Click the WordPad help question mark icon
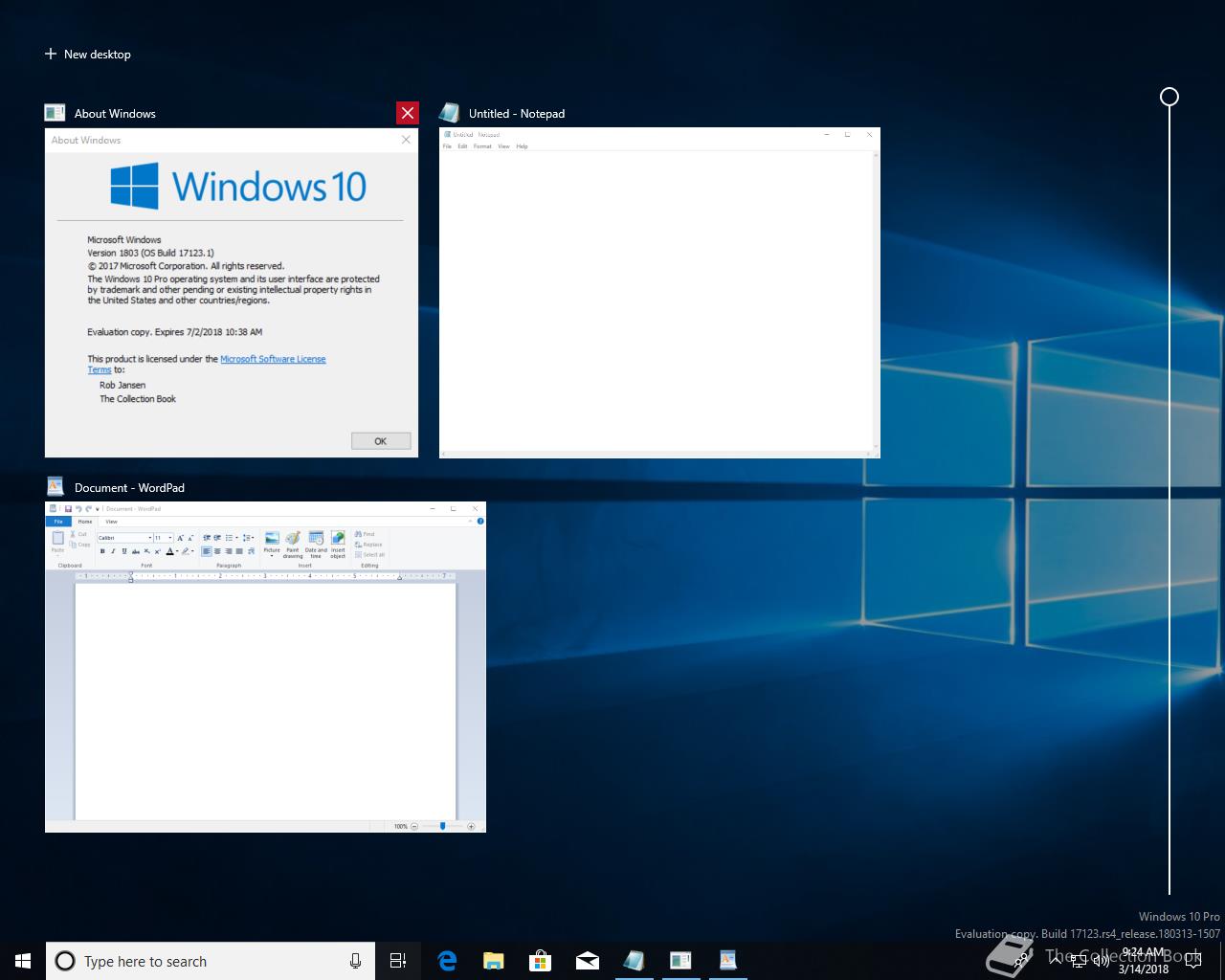 point(480,522)
